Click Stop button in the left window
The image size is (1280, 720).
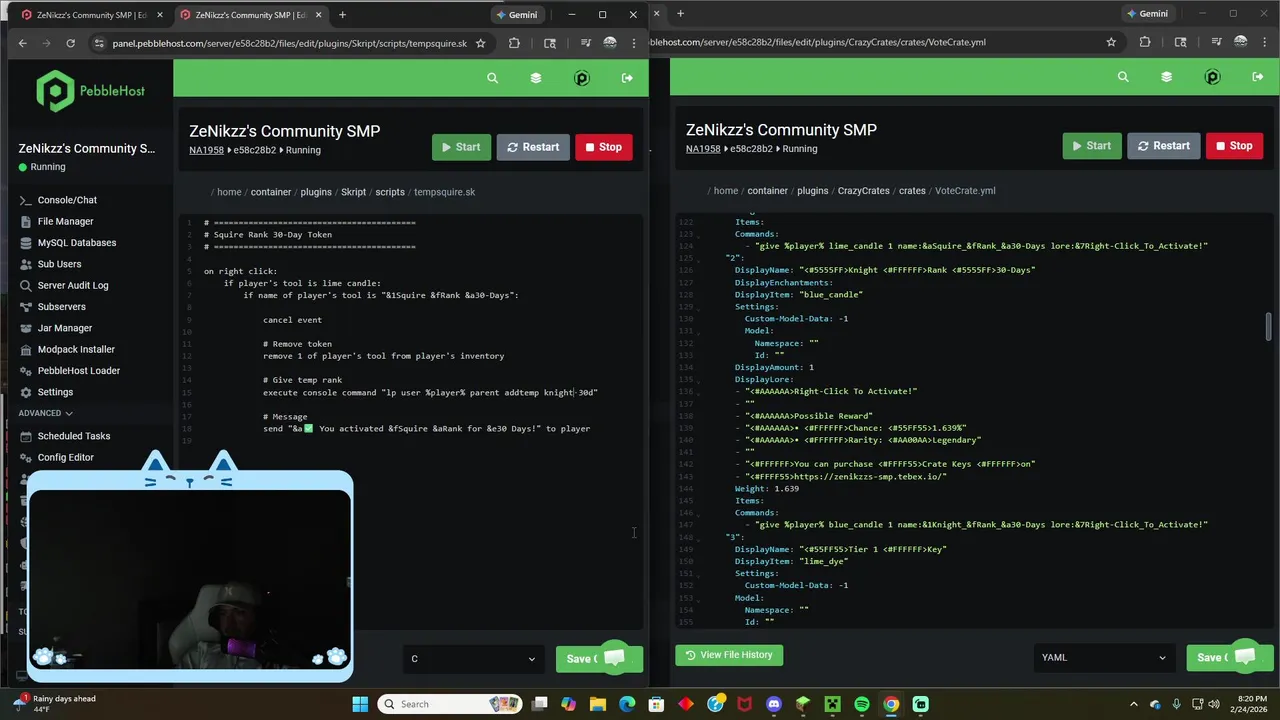pos(603,147)
